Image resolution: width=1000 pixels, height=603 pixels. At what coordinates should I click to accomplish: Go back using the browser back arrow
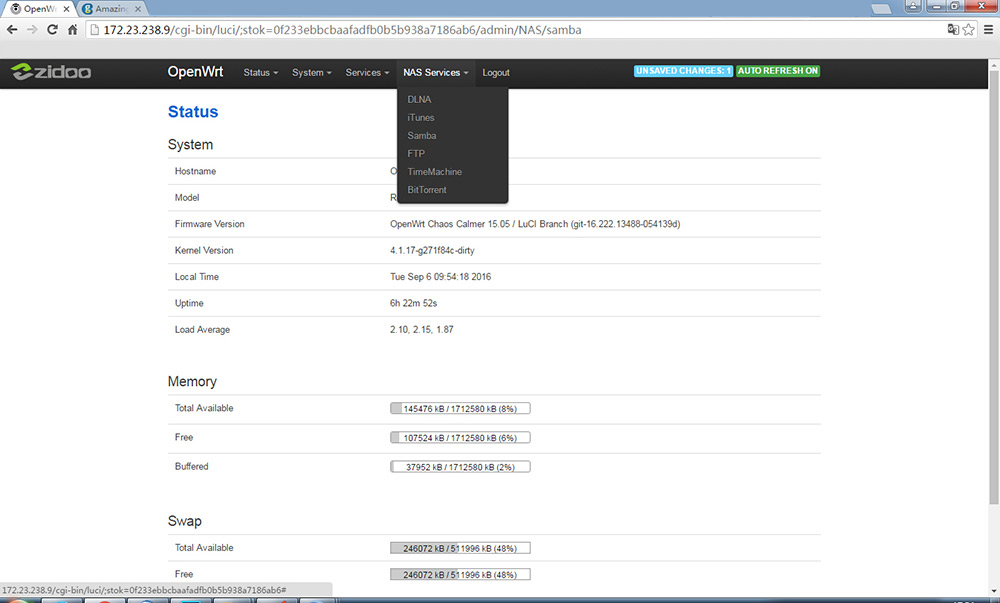pyautogui.click(x=11, y=29)
